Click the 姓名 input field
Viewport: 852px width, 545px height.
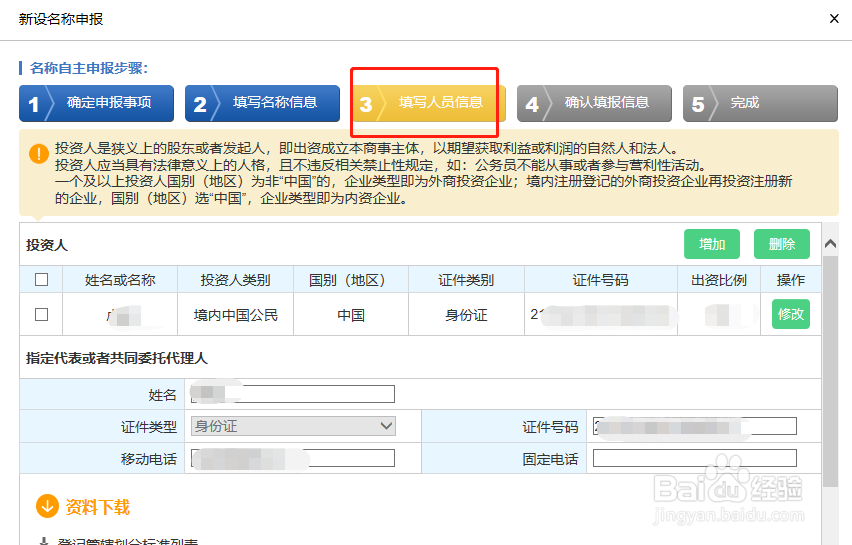tap(293, 394)
